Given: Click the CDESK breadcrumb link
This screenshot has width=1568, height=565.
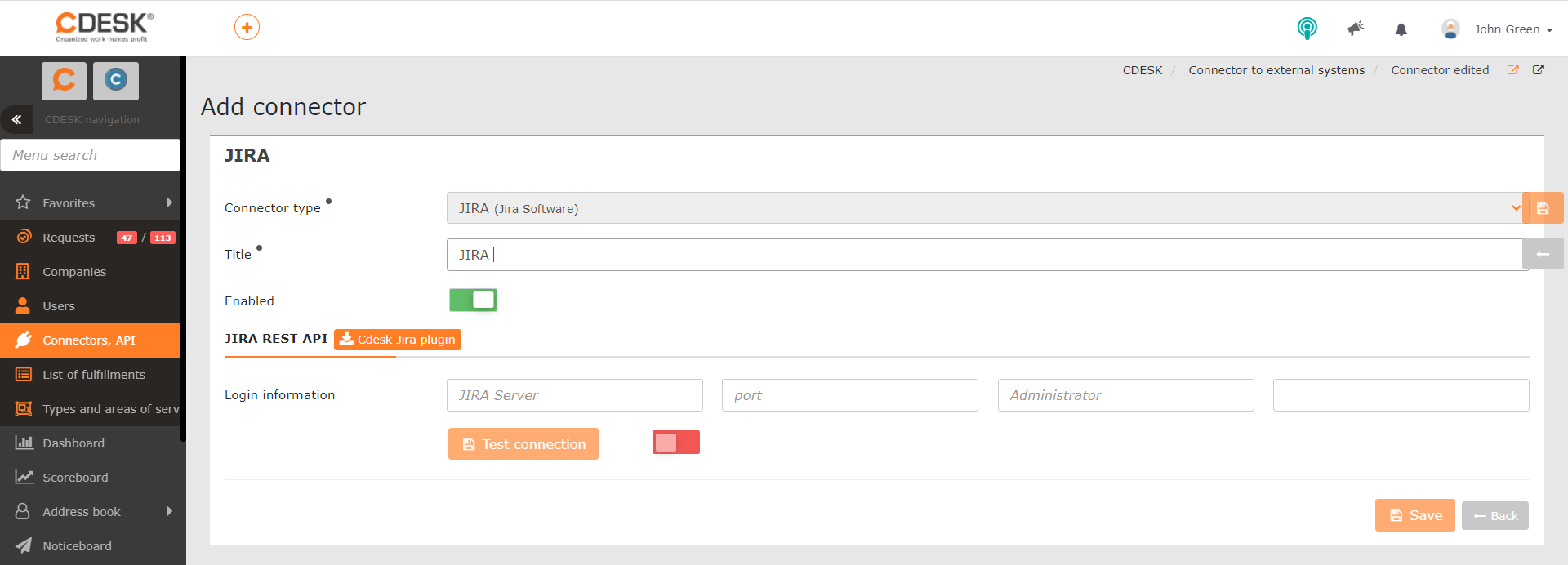Looking at the screenshot, I should pyautogui.click(x=1143, y=70).
